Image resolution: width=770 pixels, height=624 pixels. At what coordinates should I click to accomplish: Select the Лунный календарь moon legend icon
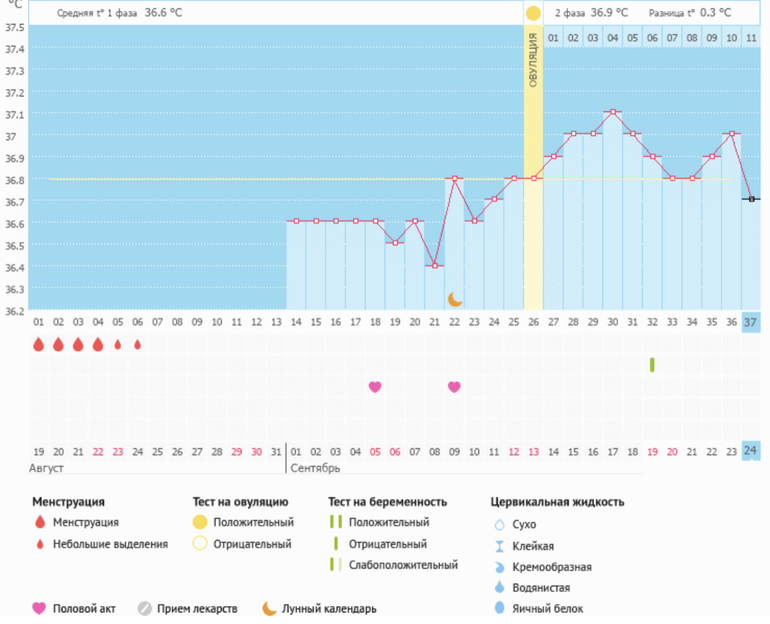(270, 608)
